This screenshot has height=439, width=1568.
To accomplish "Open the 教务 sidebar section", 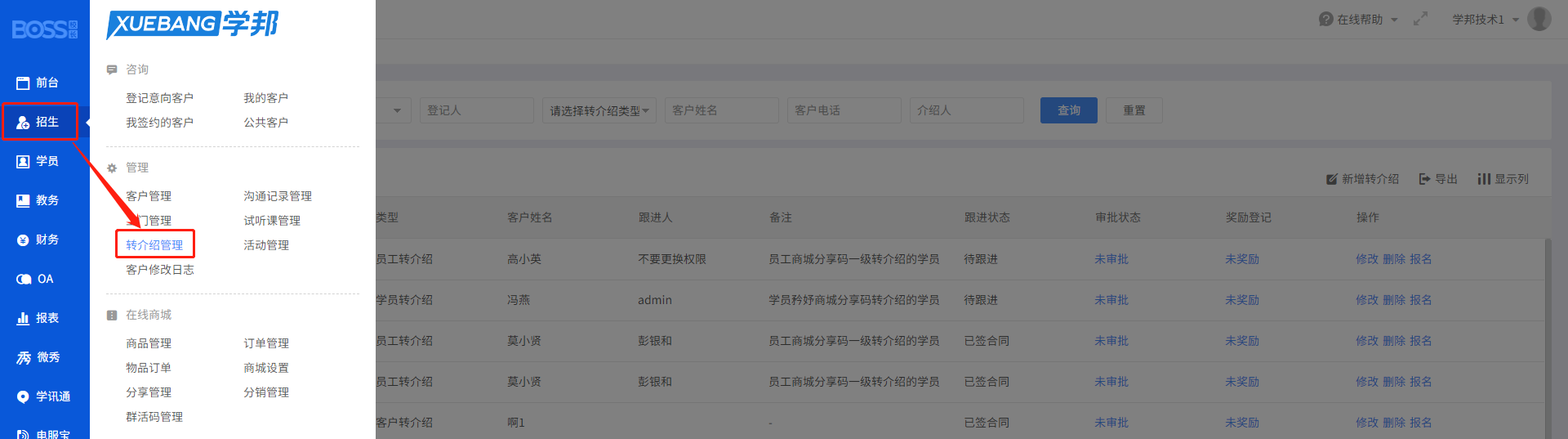I will point(38,200).
